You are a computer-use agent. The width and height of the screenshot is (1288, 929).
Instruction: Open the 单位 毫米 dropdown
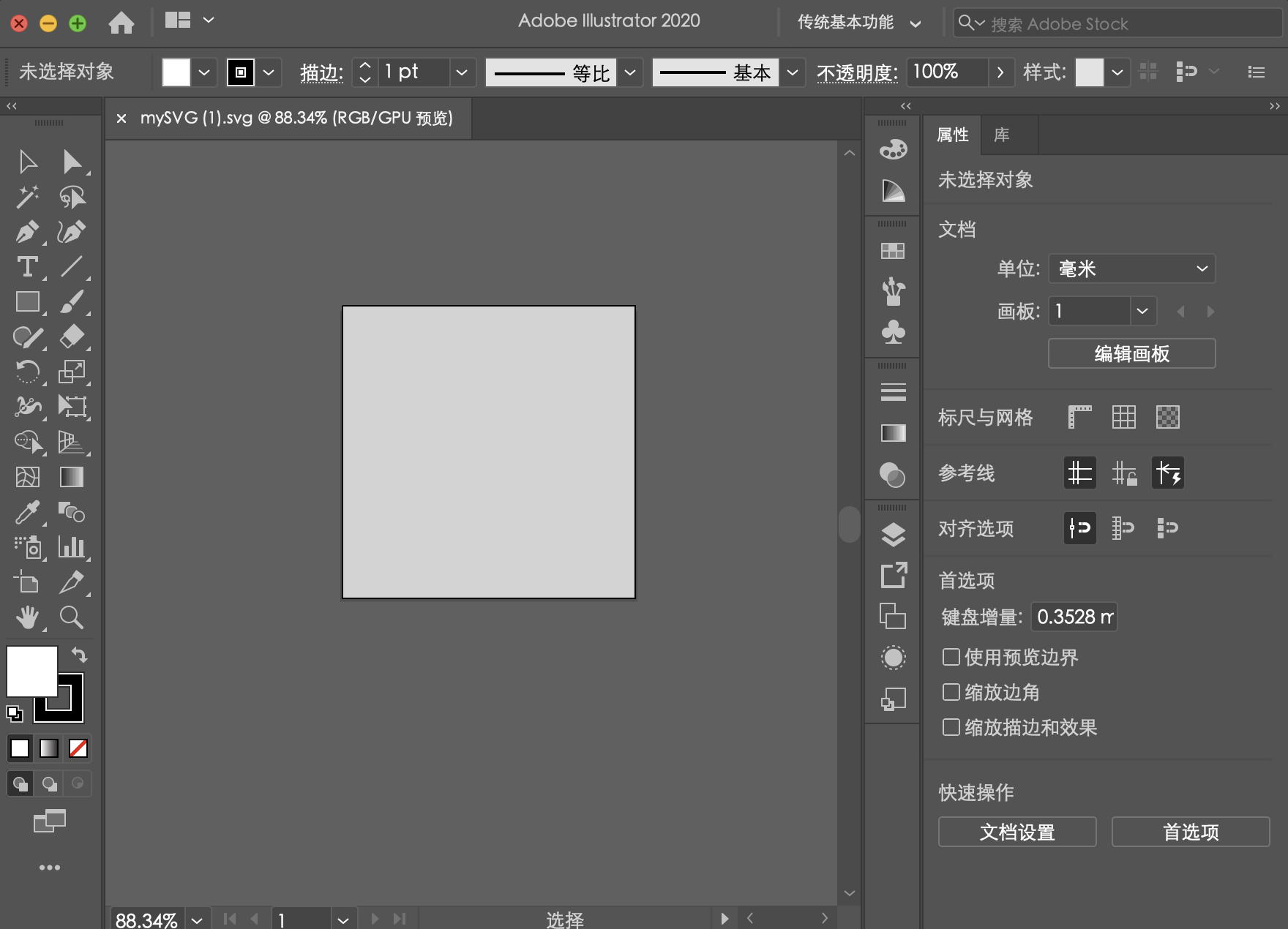coord(1131,268)
